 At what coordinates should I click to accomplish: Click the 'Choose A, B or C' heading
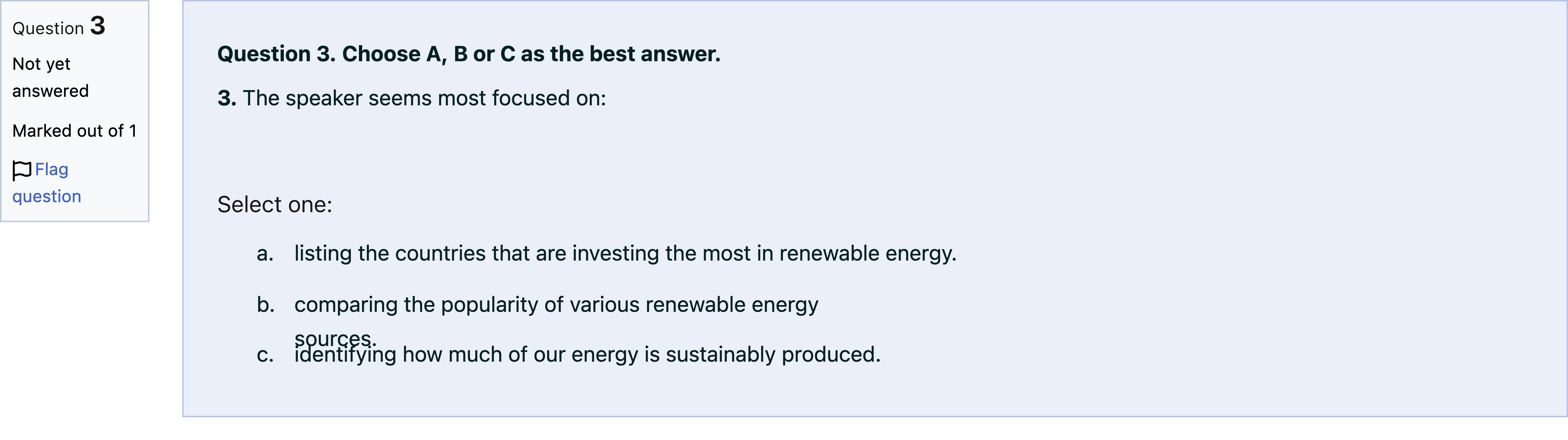[x=469, y=54]
